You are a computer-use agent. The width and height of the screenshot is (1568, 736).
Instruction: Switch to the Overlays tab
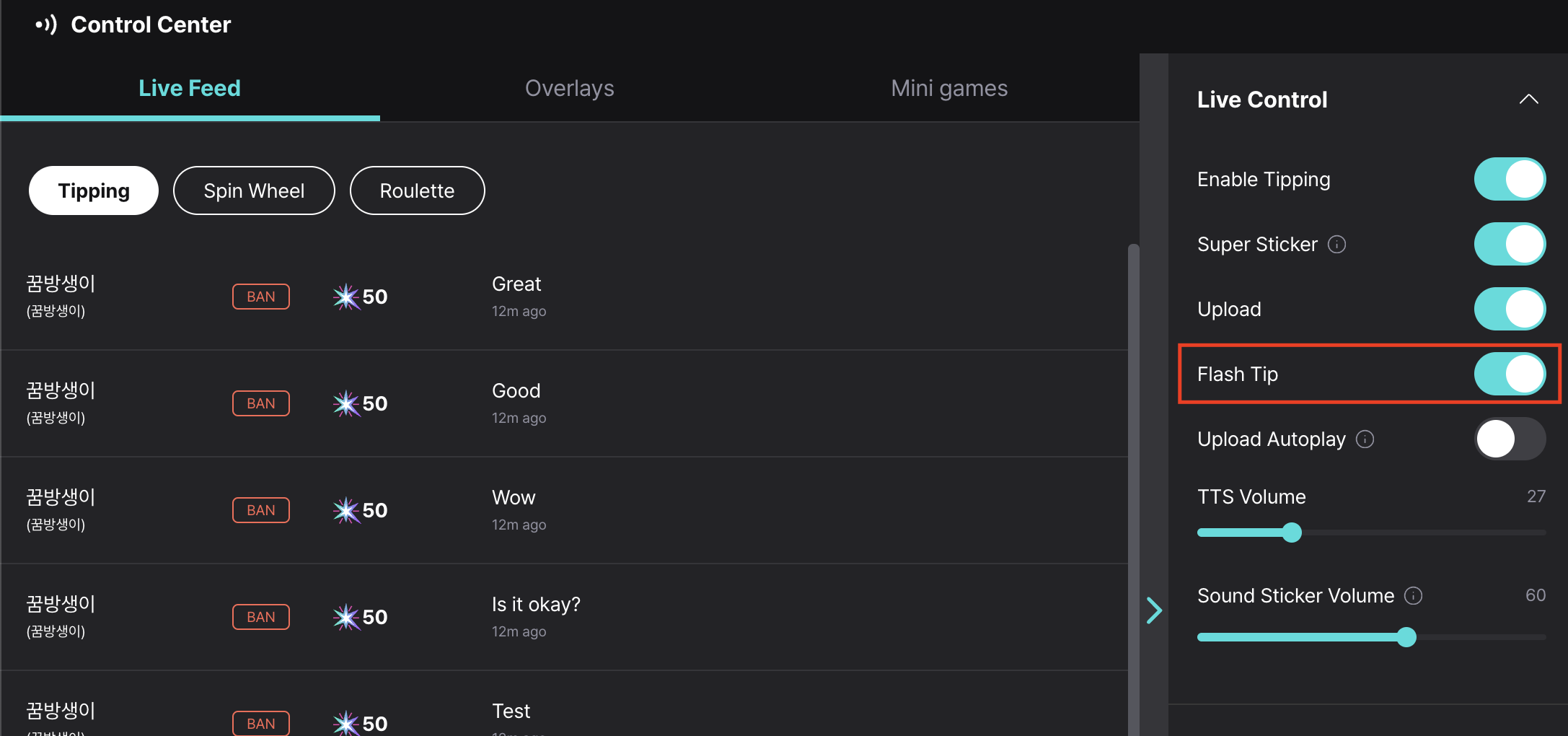(569, 88)
